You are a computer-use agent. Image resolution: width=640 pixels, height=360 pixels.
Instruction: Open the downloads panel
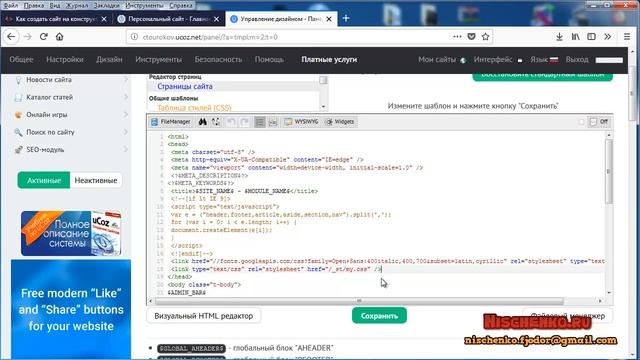pos(560,37)
